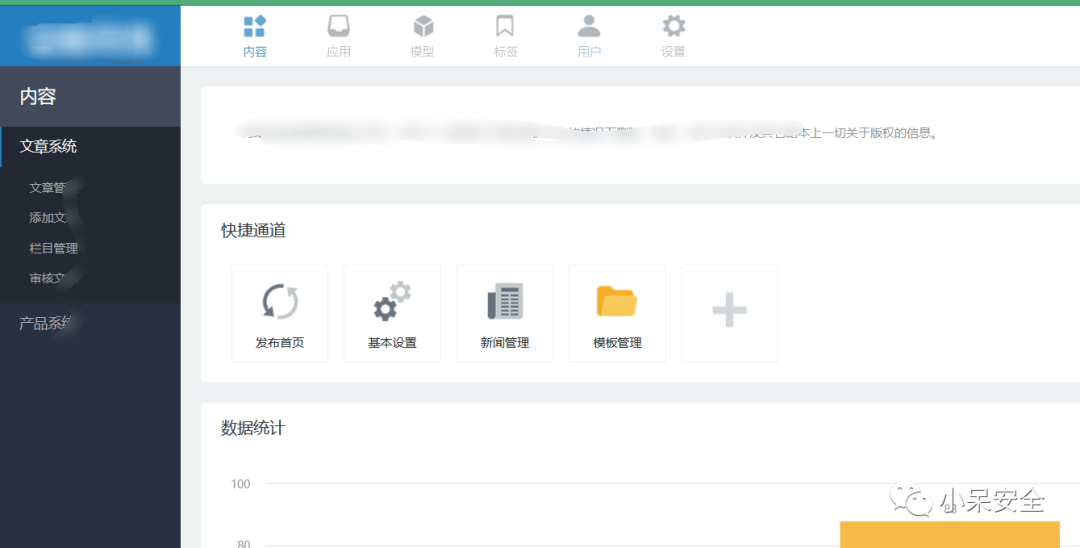The width and height of the screenshot is (1080, 548).
Task: Open the 模型 cube icon
Action: (422, 27)
